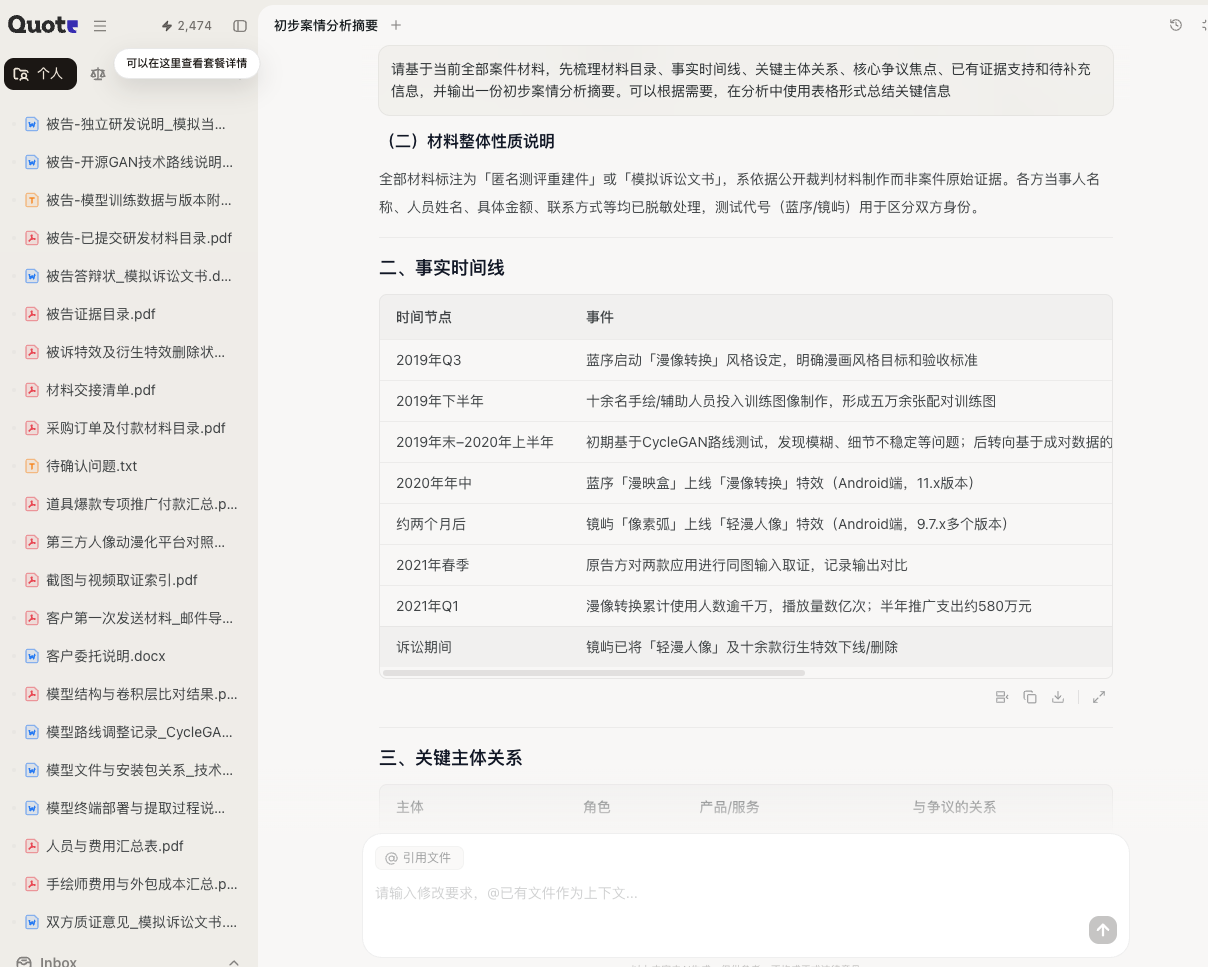The width and height of the screenshot is (1208, 967).
Task: Add a new tab with plus icon
Action: point(396,25)
